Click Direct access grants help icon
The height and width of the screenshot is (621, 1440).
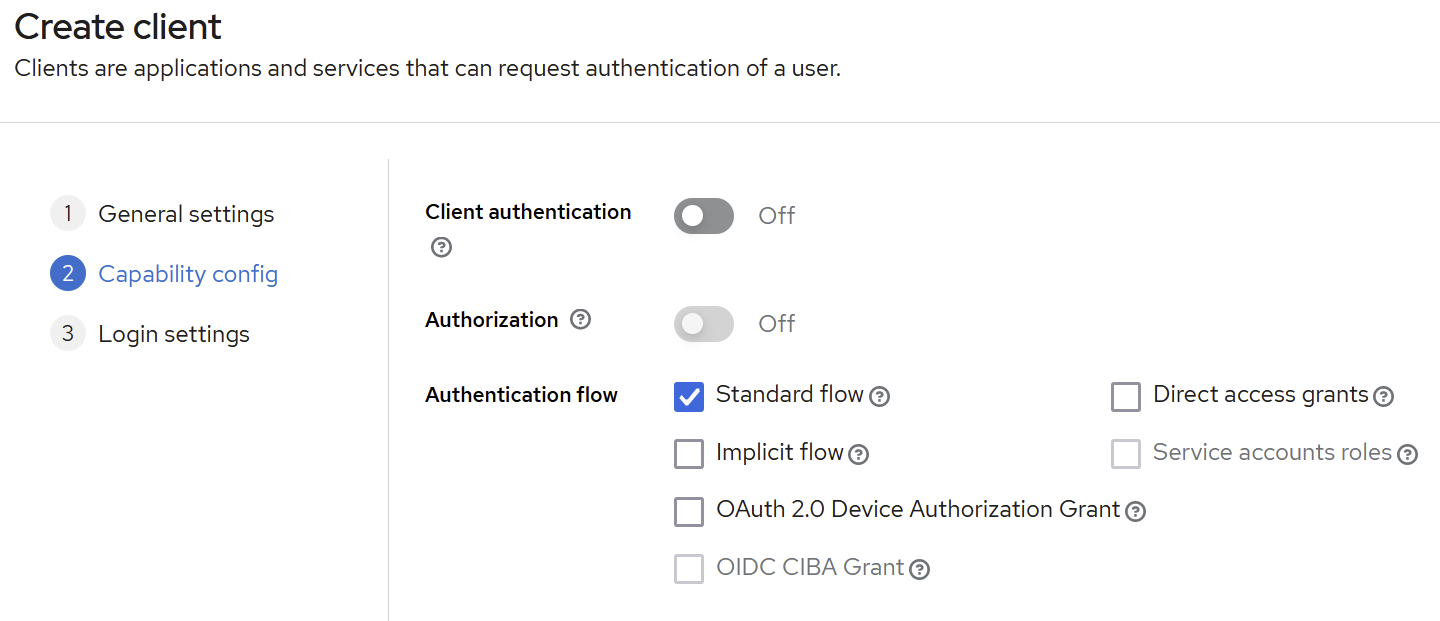coord(1384,397)
